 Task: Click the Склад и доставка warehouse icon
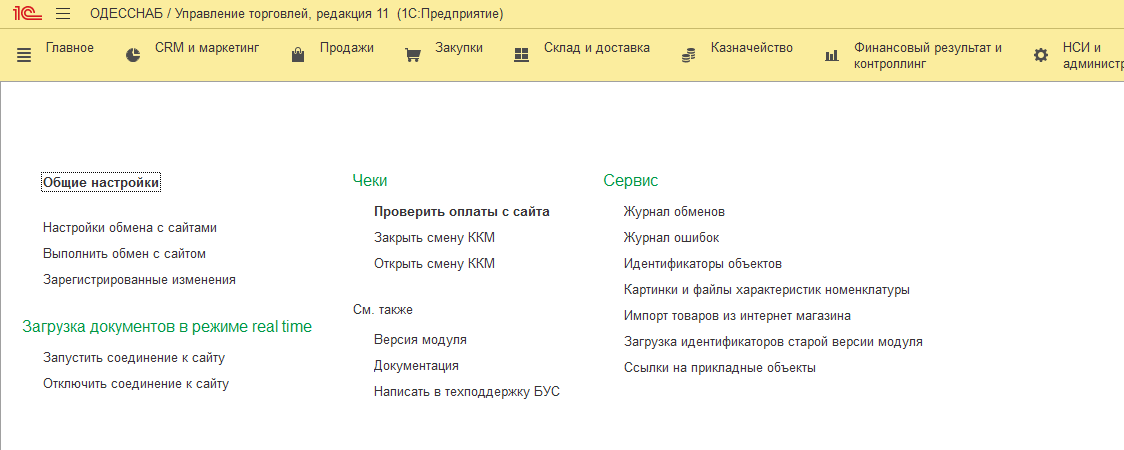tap(521, 55)
